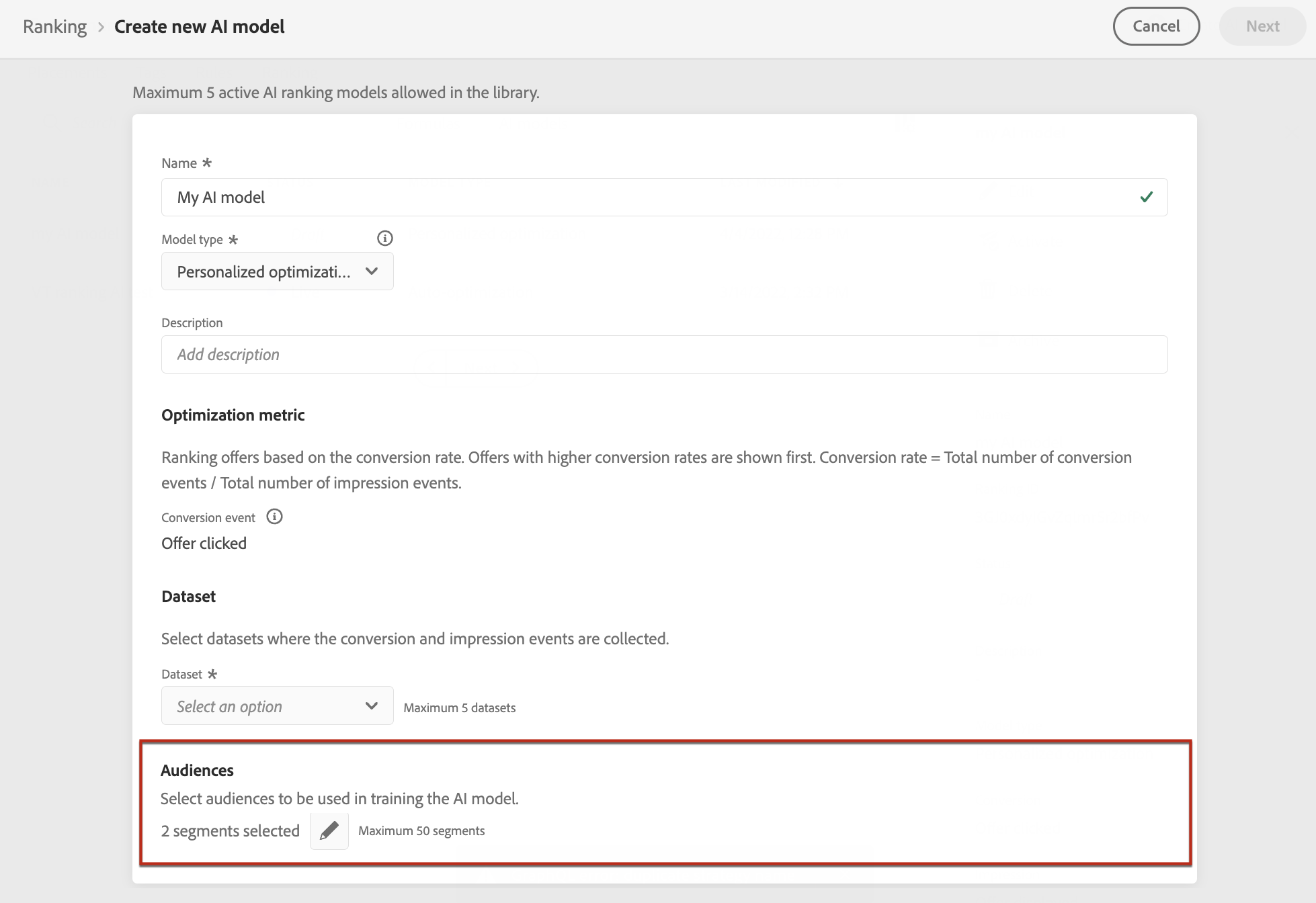This screenshot has width=1316, height=903.
Task: Click the Audiences section heading
Action: pos(197,770)
